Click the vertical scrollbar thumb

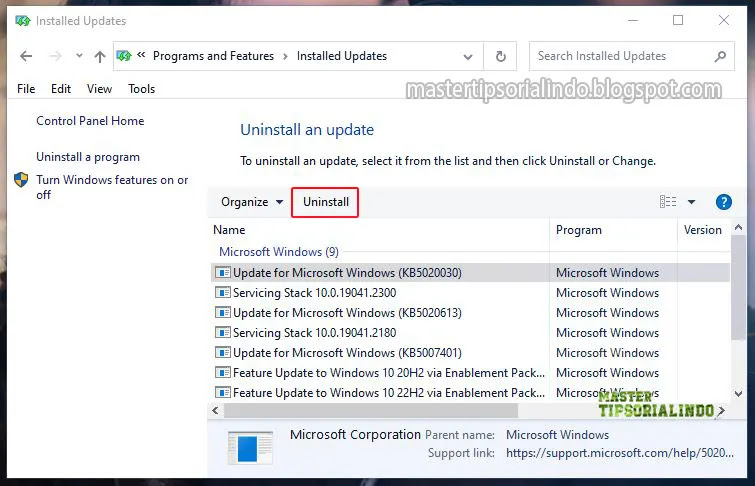(x=738, y=287)
